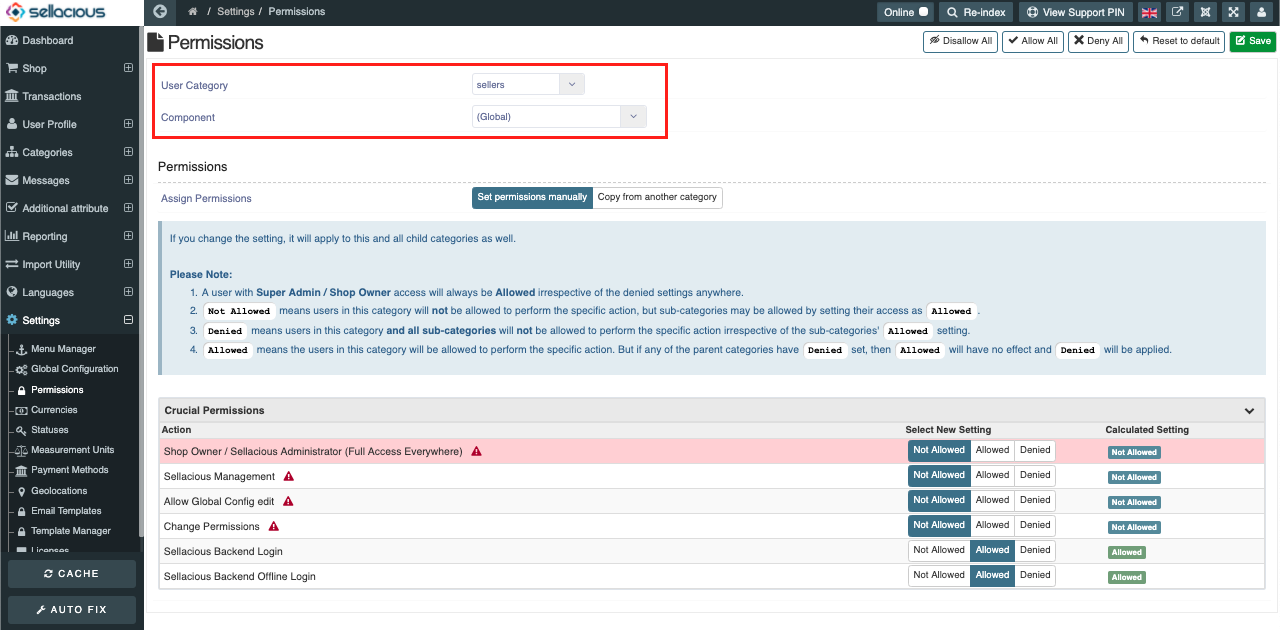Expand the Additional attribute menu

[128, 208]
